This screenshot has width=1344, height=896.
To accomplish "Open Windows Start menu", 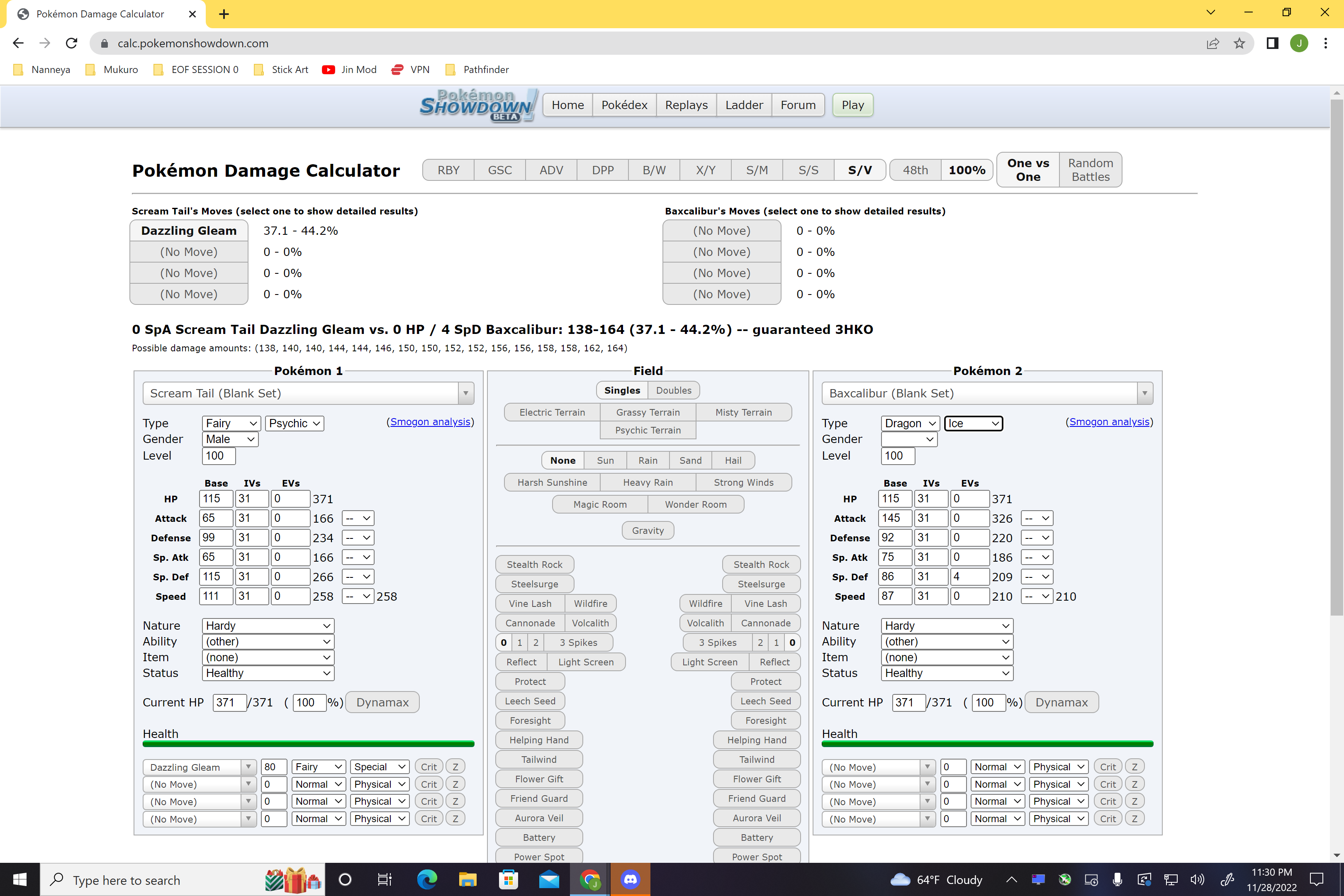I will click(x=19, y=879).
